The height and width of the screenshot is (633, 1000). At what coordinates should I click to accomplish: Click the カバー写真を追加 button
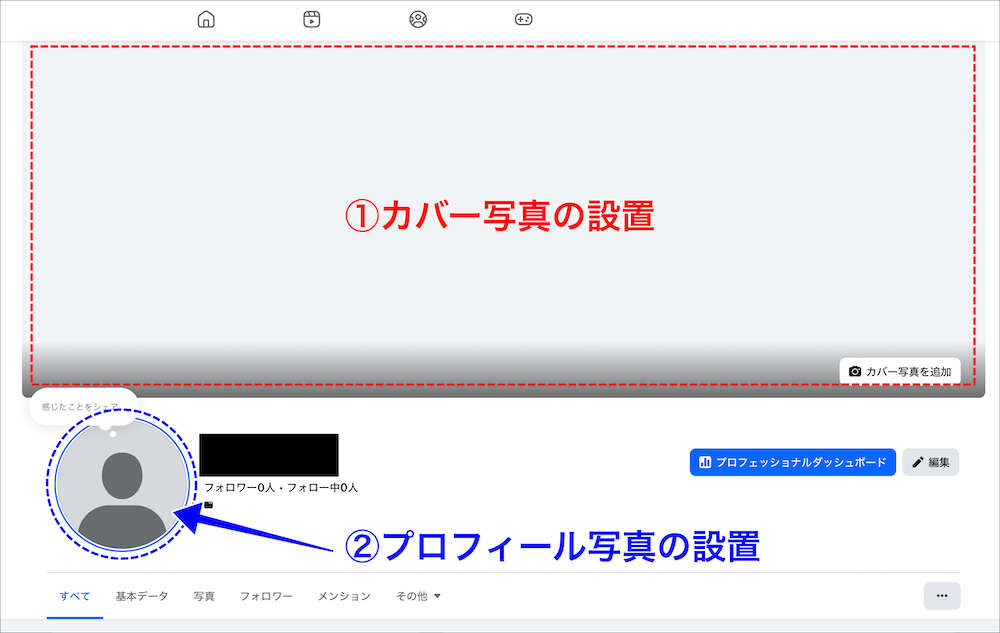(x=900, y=371)
